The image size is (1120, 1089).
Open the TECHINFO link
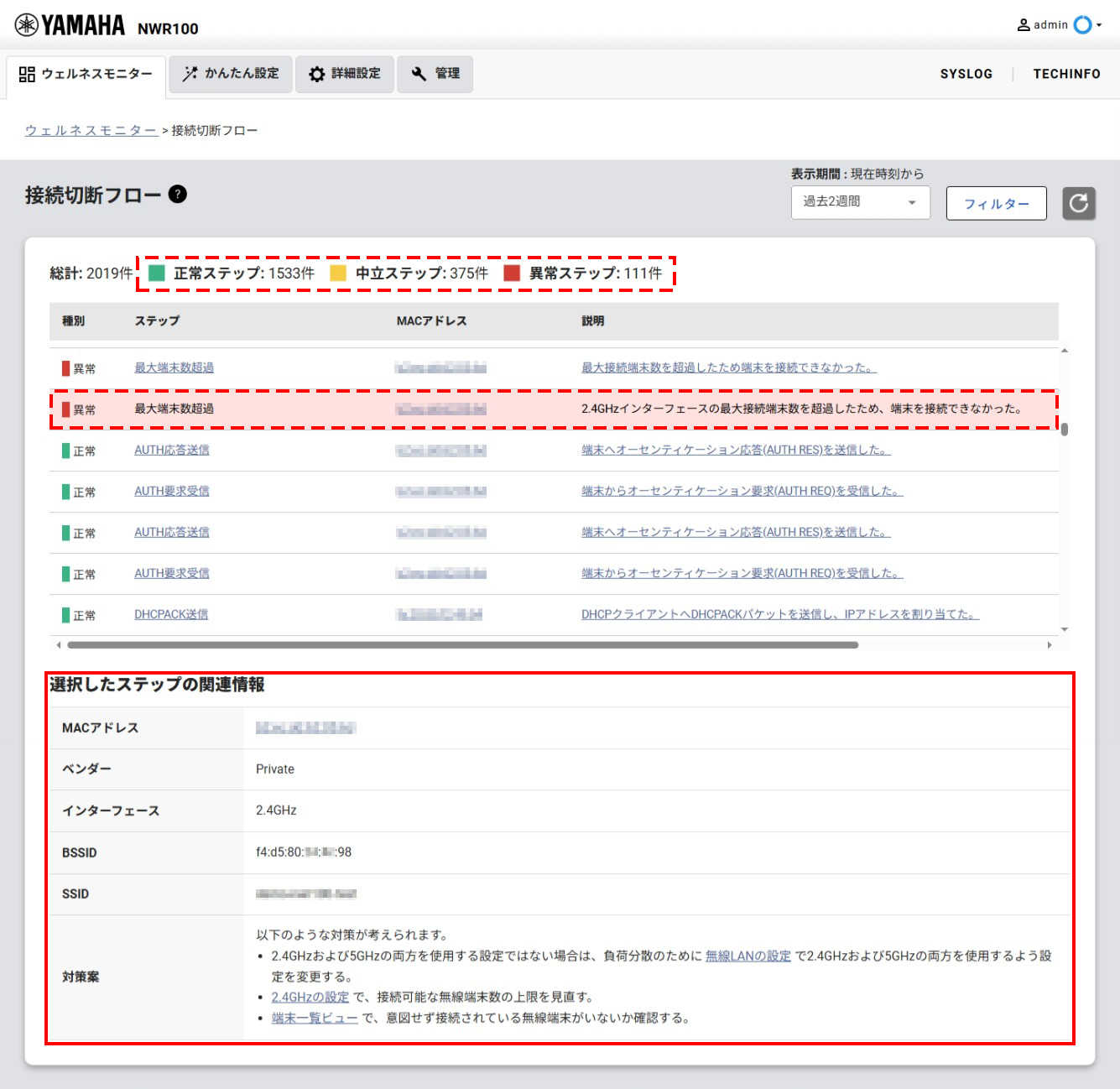1066,74
